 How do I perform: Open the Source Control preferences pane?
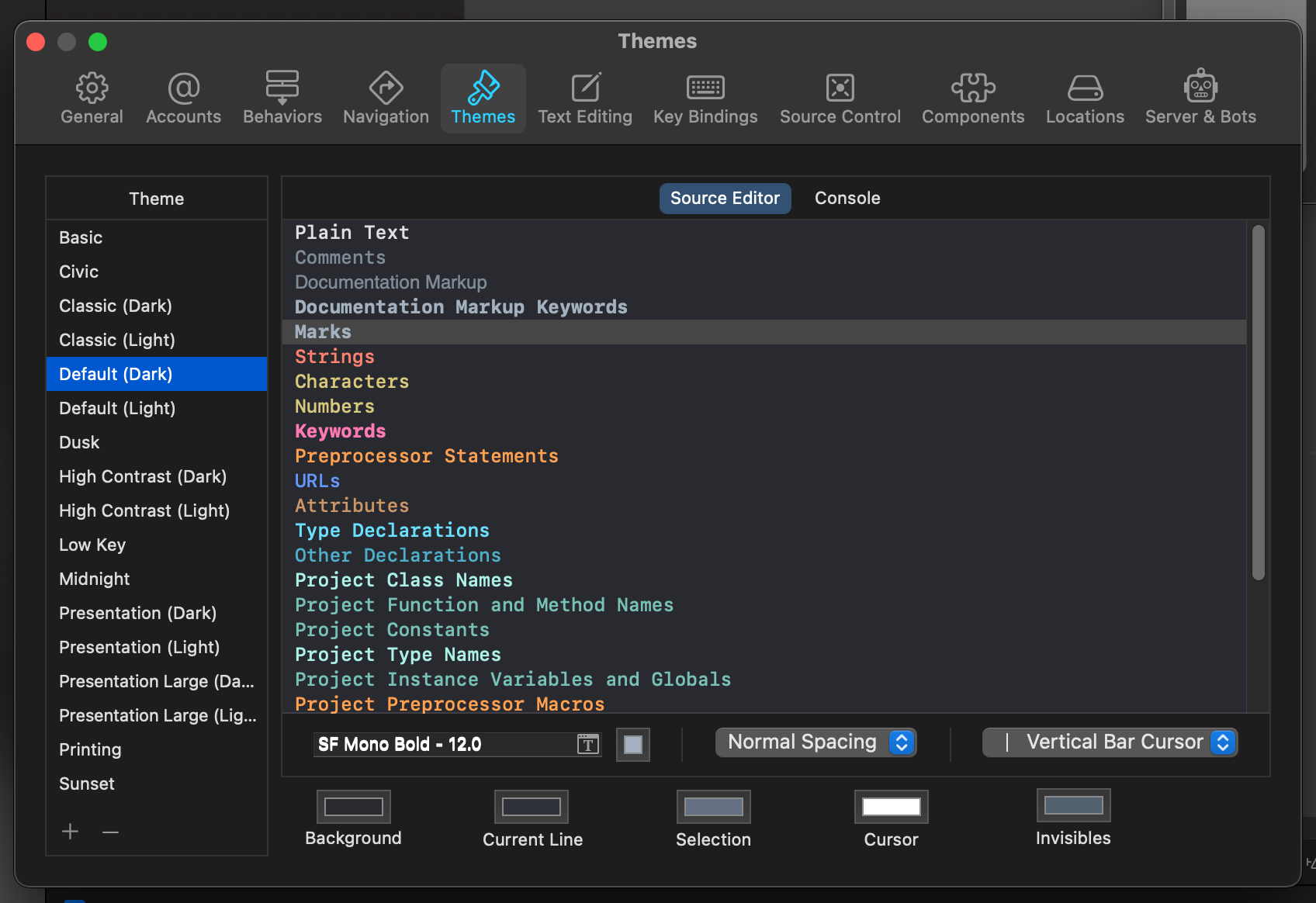840,99
